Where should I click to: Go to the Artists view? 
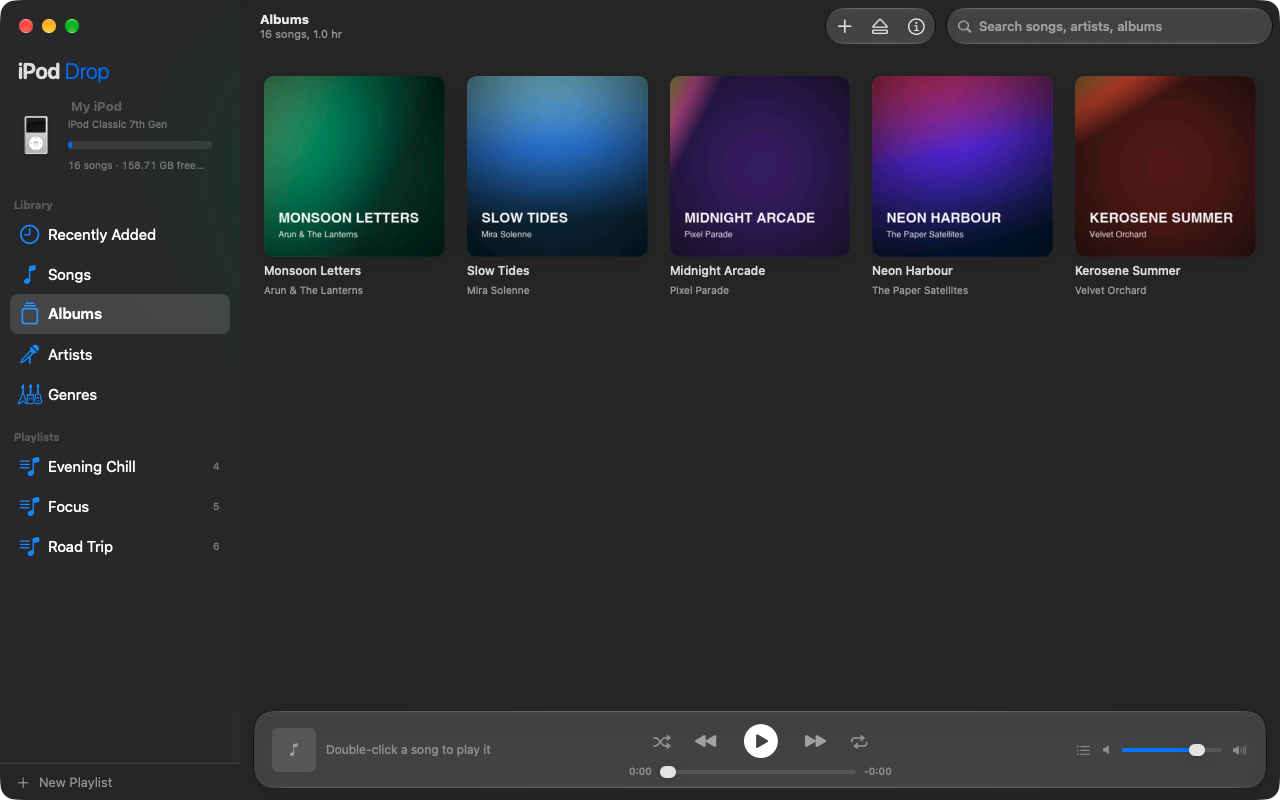120,355
